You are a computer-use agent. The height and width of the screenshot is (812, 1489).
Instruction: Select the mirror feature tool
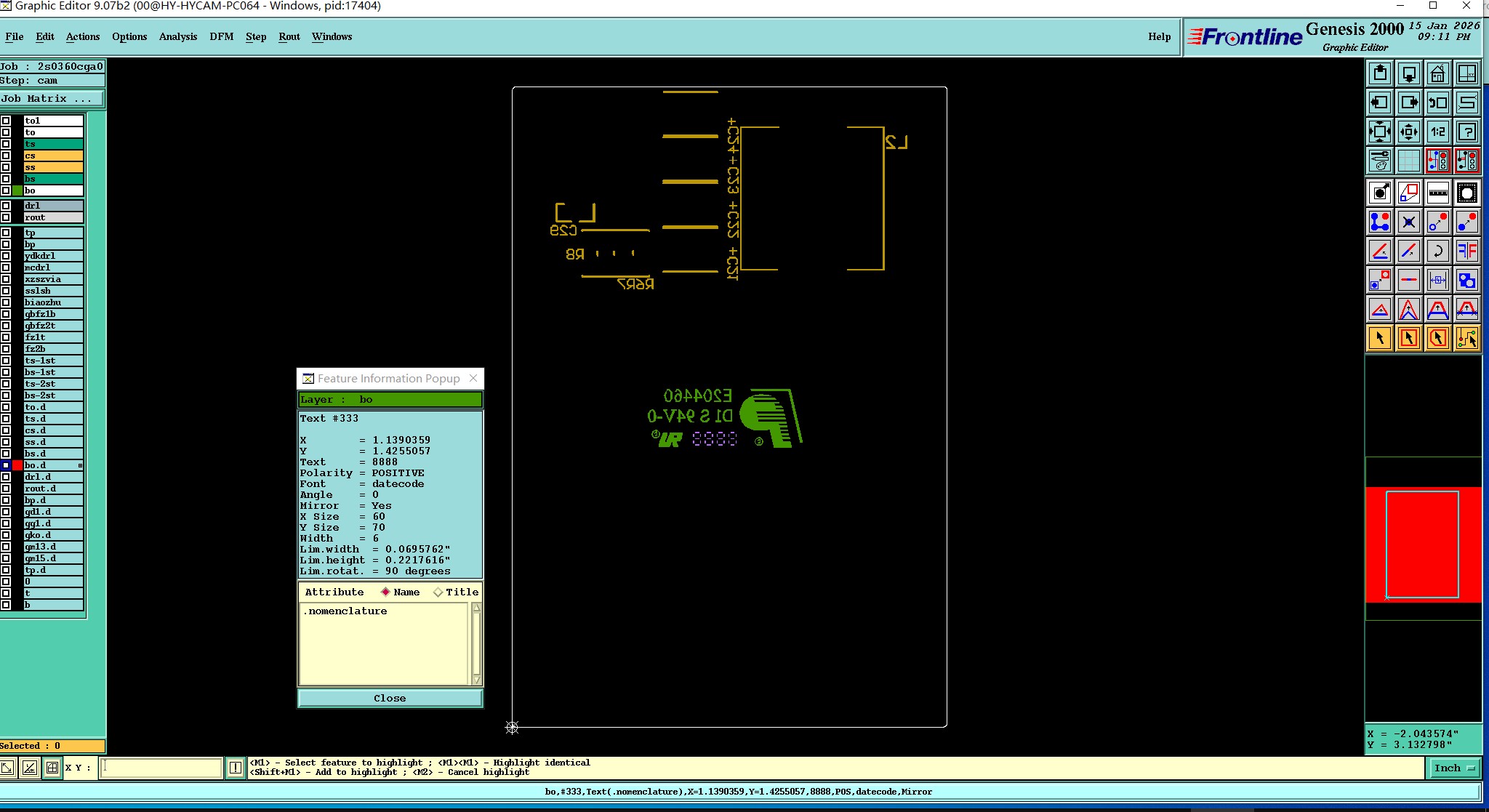click(1467, 251)
